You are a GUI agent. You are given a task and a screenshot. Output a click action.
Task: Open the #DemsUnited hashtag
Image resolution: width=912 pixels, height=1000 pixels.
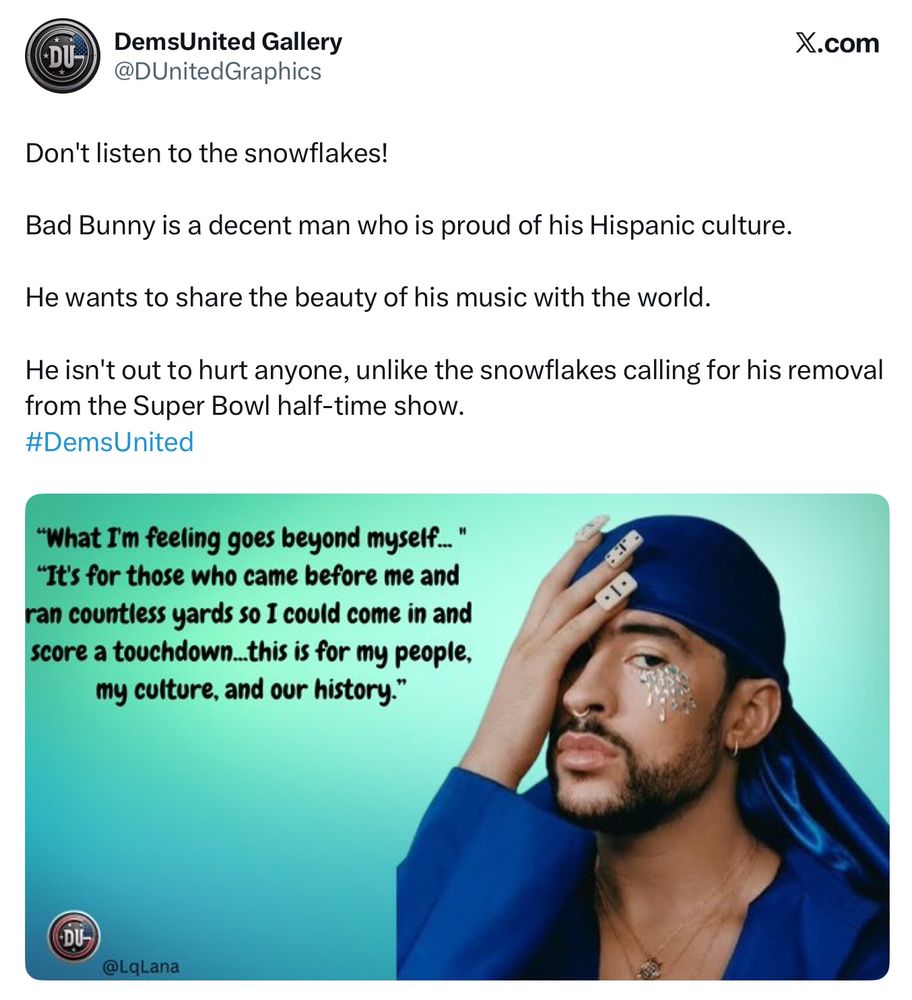[x=109, y=441]
